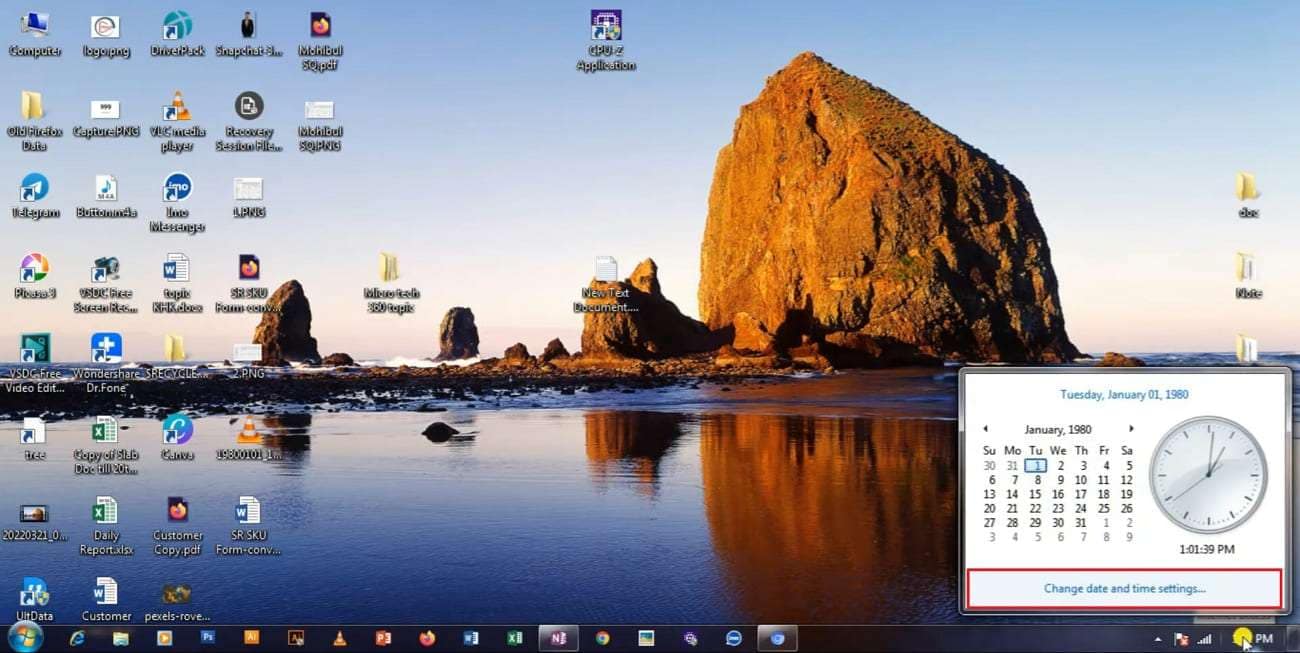Show hidden system tray icons arrow
The image size is (1300, 653).
tap(1158, 639)
